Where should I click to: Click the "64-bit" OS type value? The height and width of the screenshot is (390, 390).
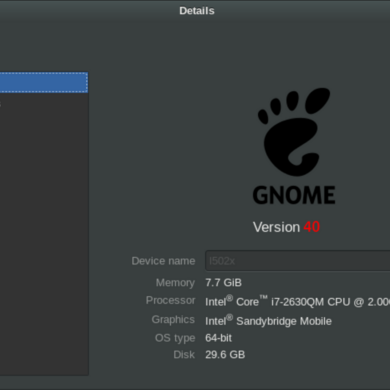coord(218,338)
